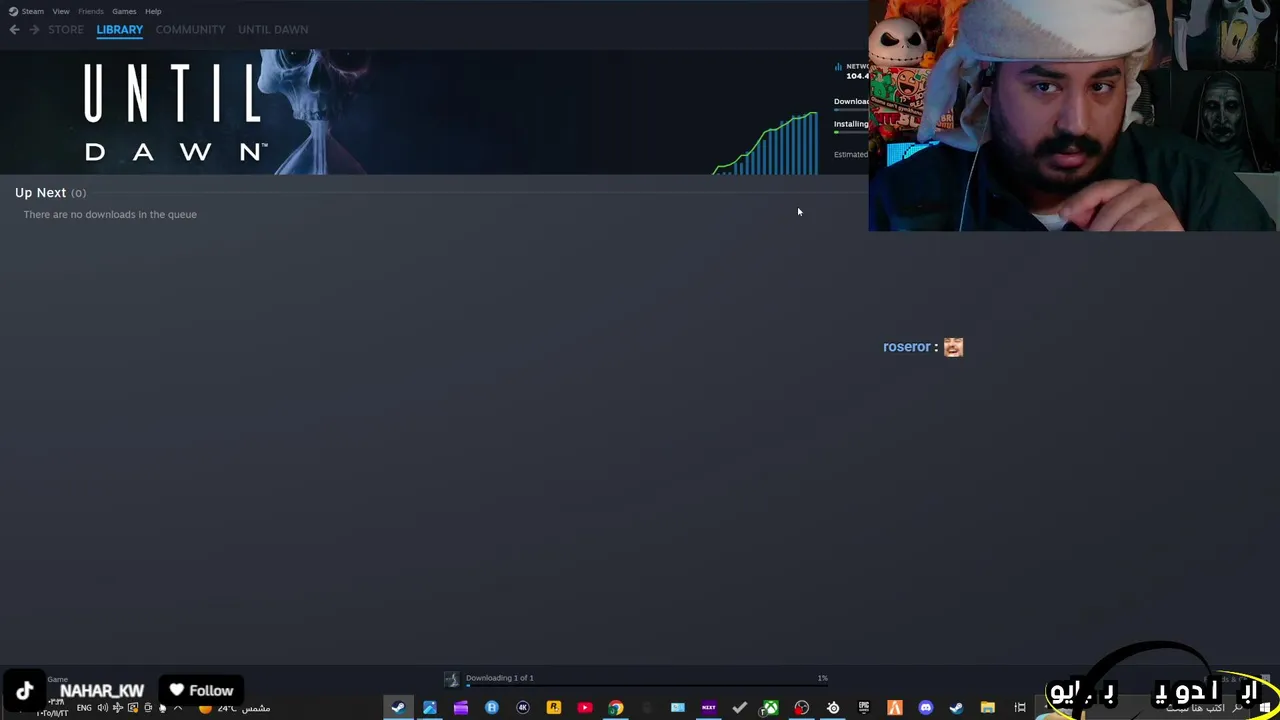The height and width of the screenshot is (720, 1280).
Task: Open Steam from the taskbar
Action: click(x=398, y=708)
